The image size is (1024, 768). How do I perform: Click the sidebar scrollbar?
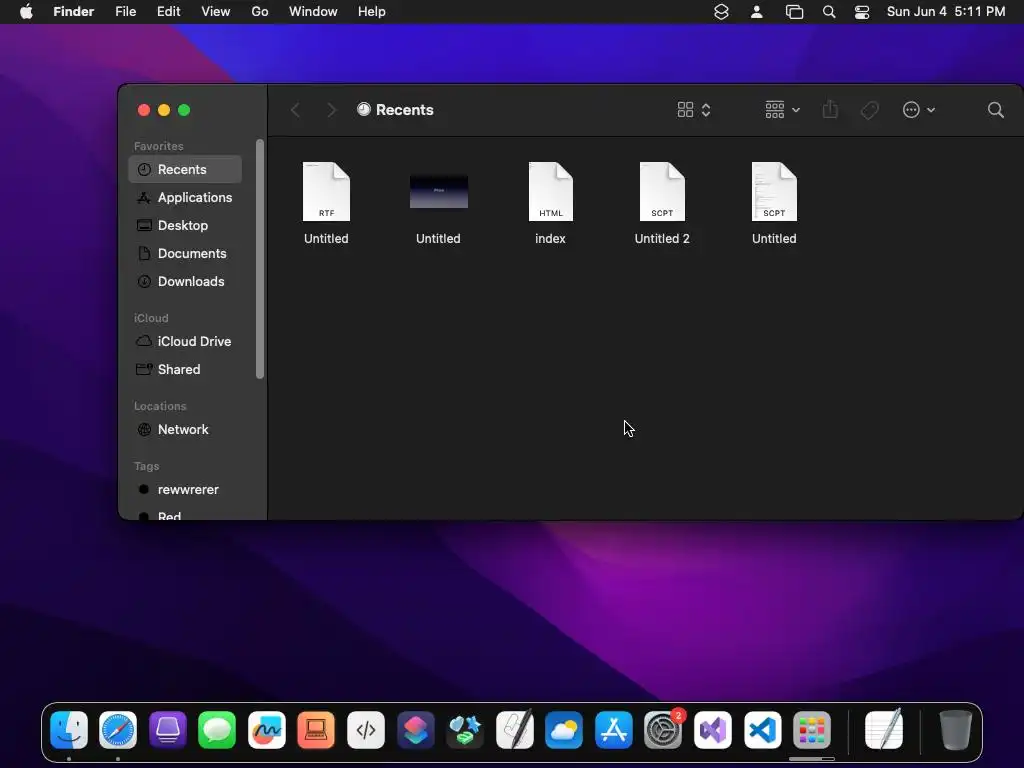pyautogui.click(x=260, y=259)
